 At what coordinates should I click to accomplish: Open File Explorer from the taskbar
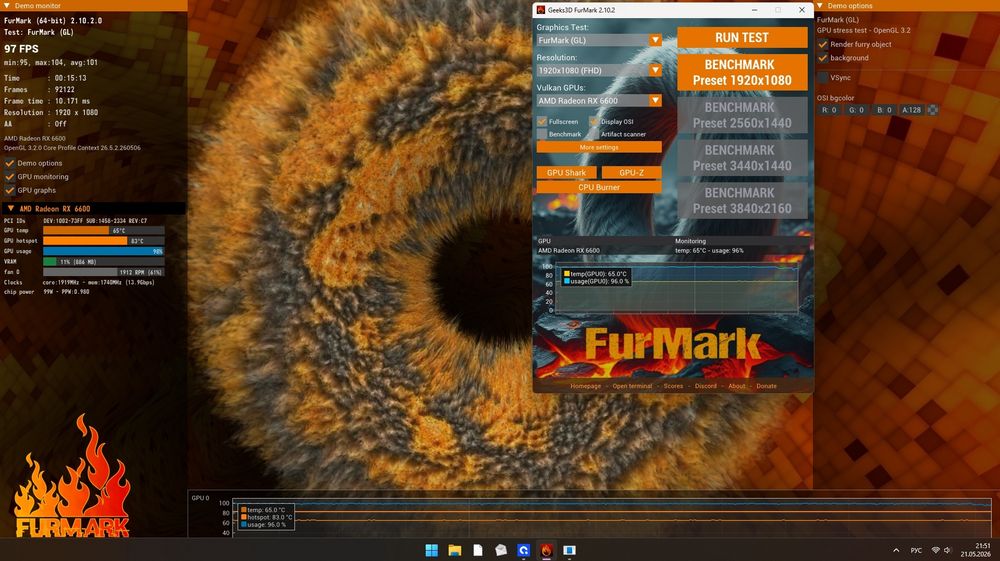tap(455, 550)
